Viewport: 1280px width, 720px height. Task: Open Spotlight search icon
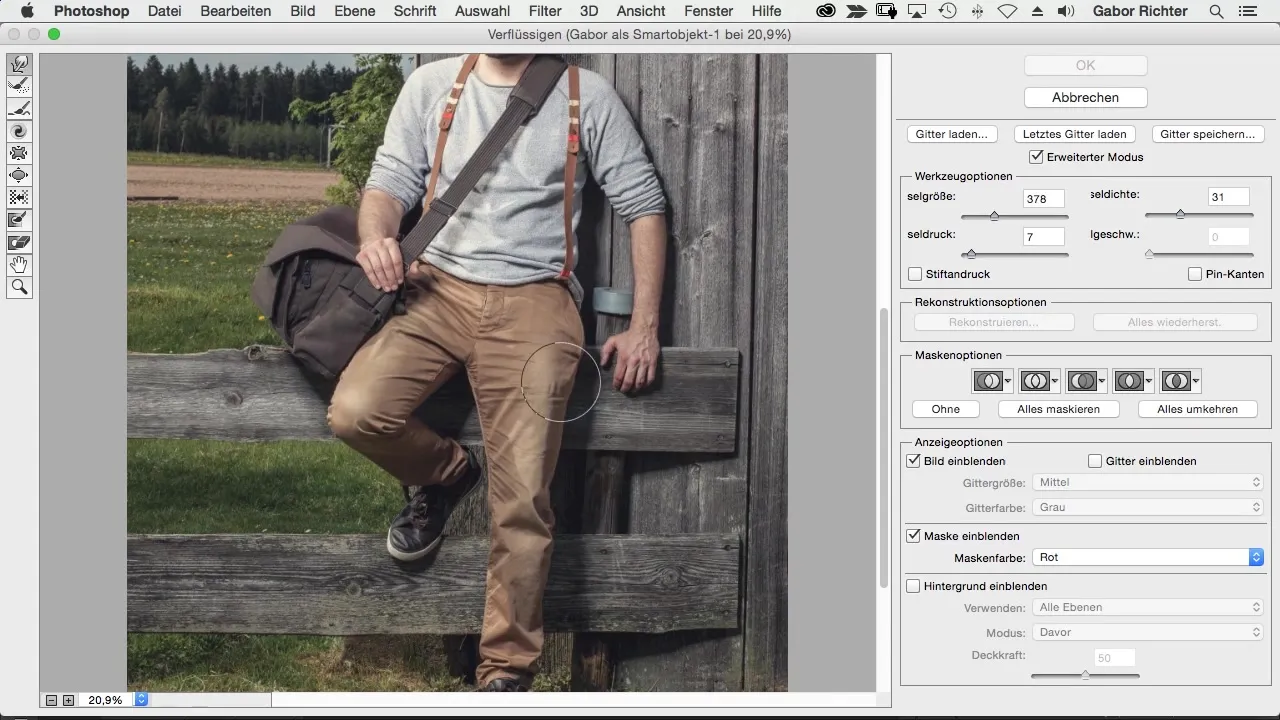click(x=1216, y=11)
